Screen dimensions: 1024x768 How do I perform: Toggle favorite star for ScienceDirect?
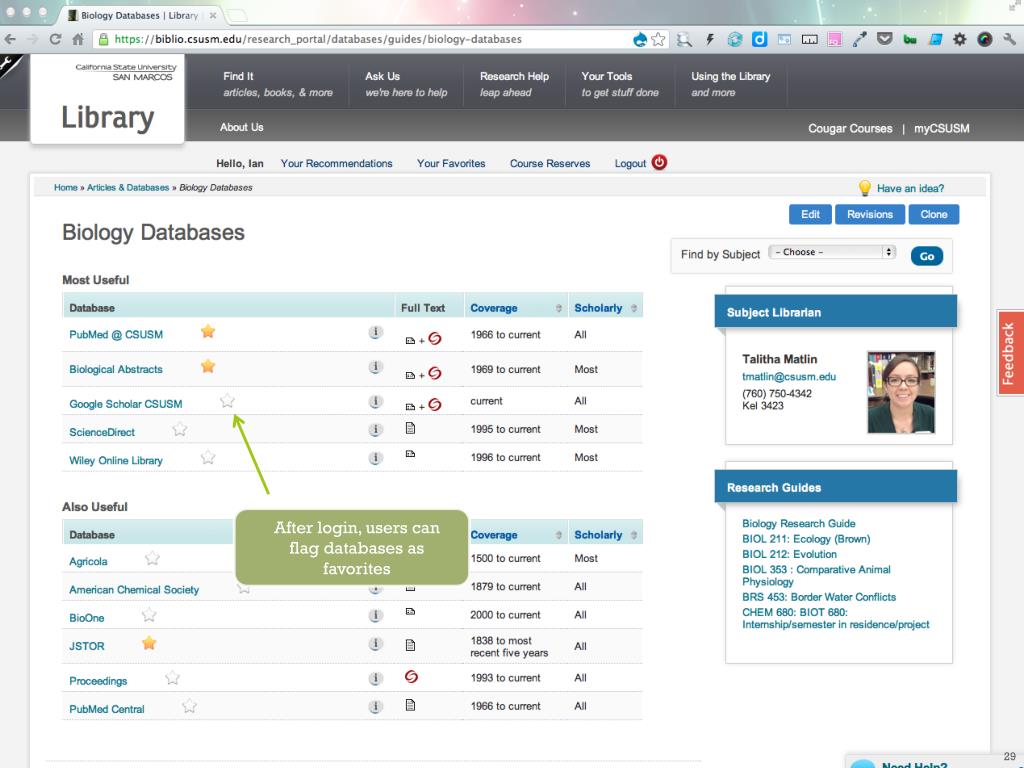click(x=180, y=430)
